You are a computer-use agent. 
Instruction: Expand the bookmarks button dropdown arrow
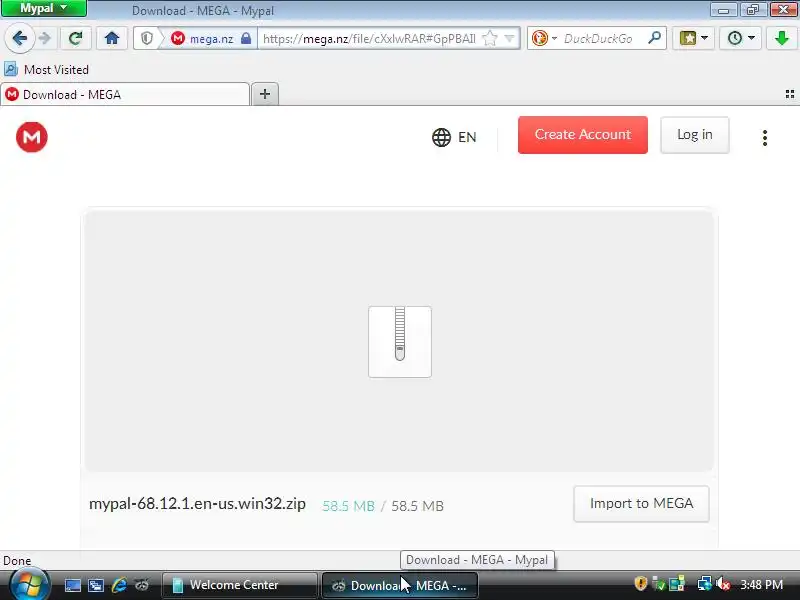click(705, 38)
